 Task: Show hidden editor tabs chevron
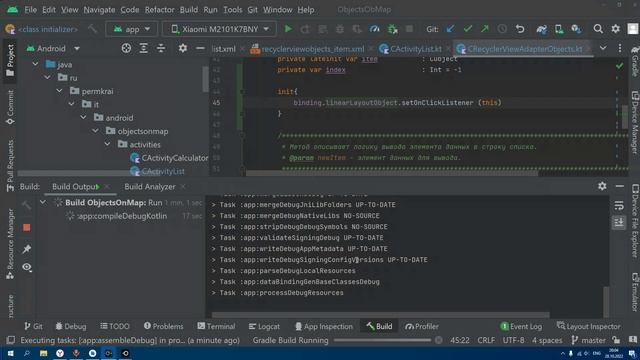click(603, 48)
